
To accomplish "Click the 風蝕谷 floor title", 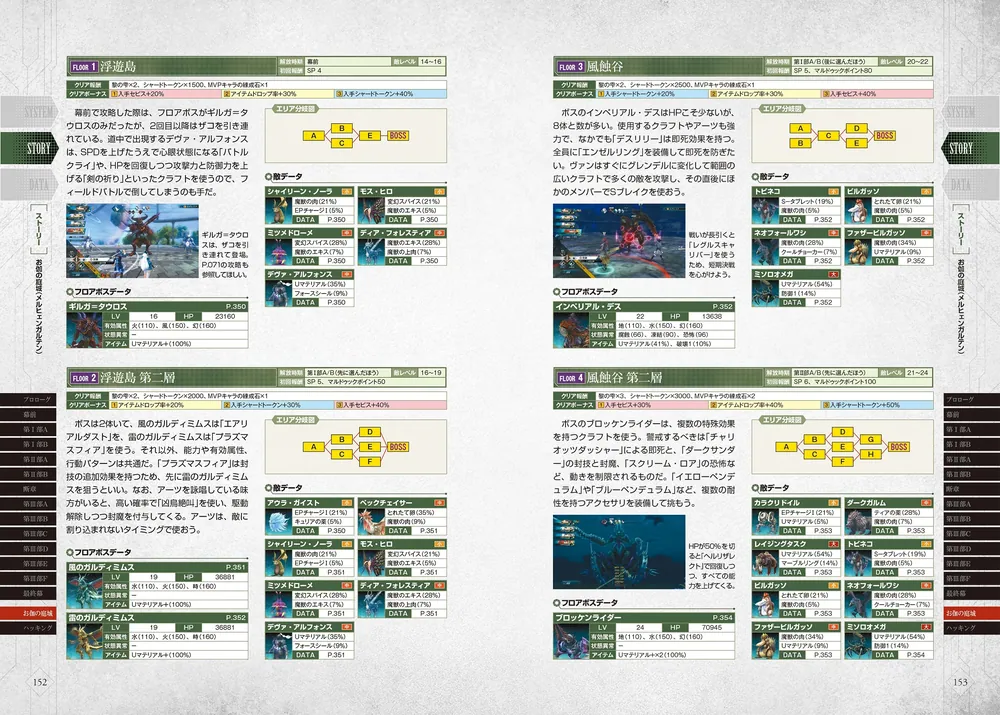I will [606, 66].
